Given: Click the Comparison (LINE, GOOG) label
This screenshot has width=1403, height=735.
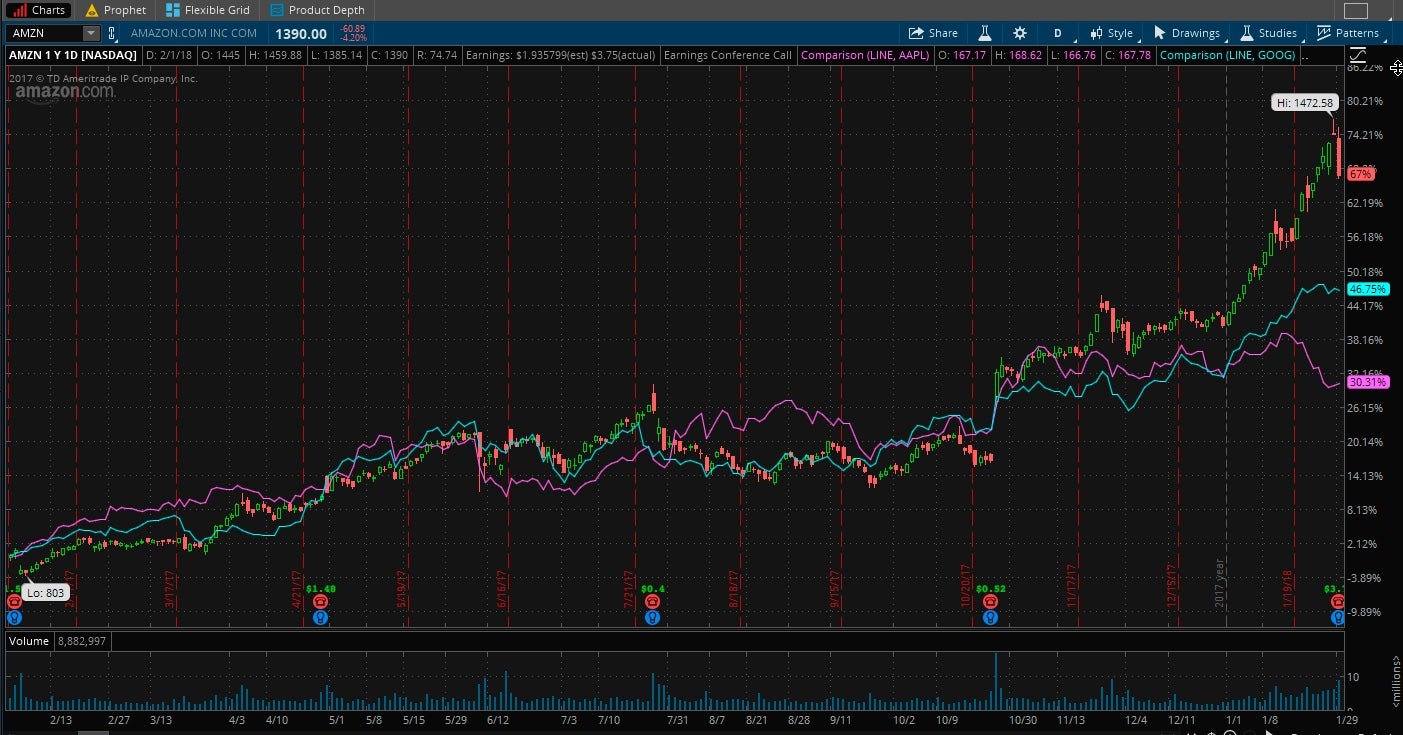Looking at the screenshot, I should coord(1229,55).
